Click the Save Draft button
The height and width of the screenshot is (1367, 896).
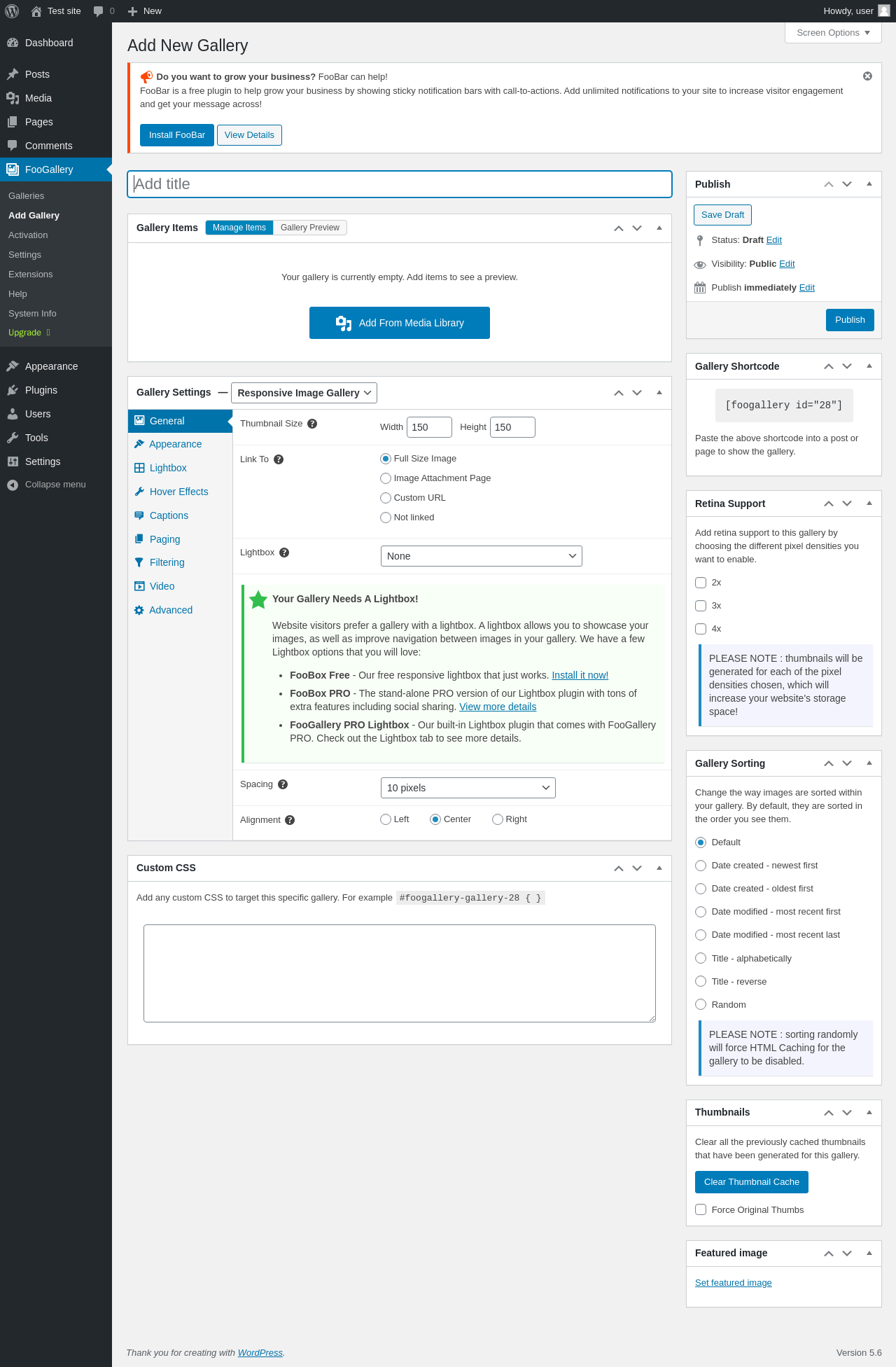[722, 215]
